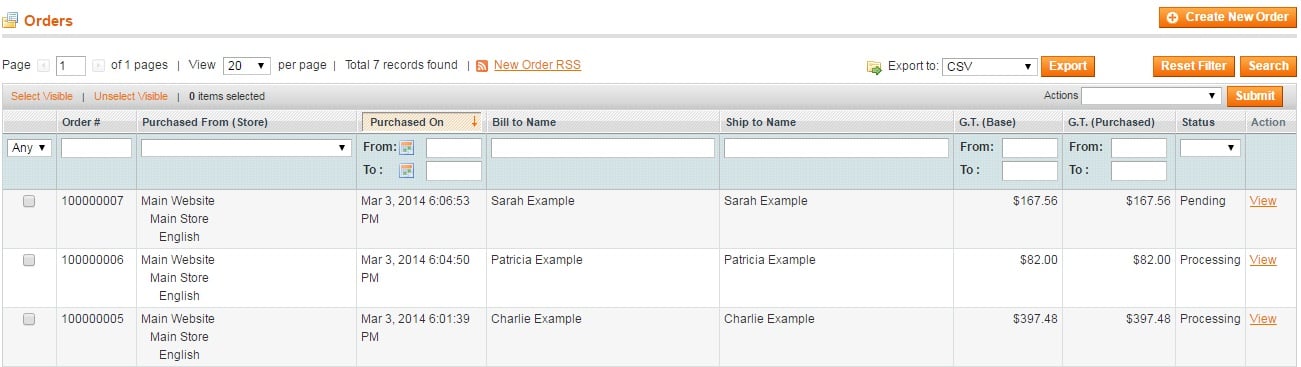
Task: Open the View per page dropdown
Action: (247, 66)
